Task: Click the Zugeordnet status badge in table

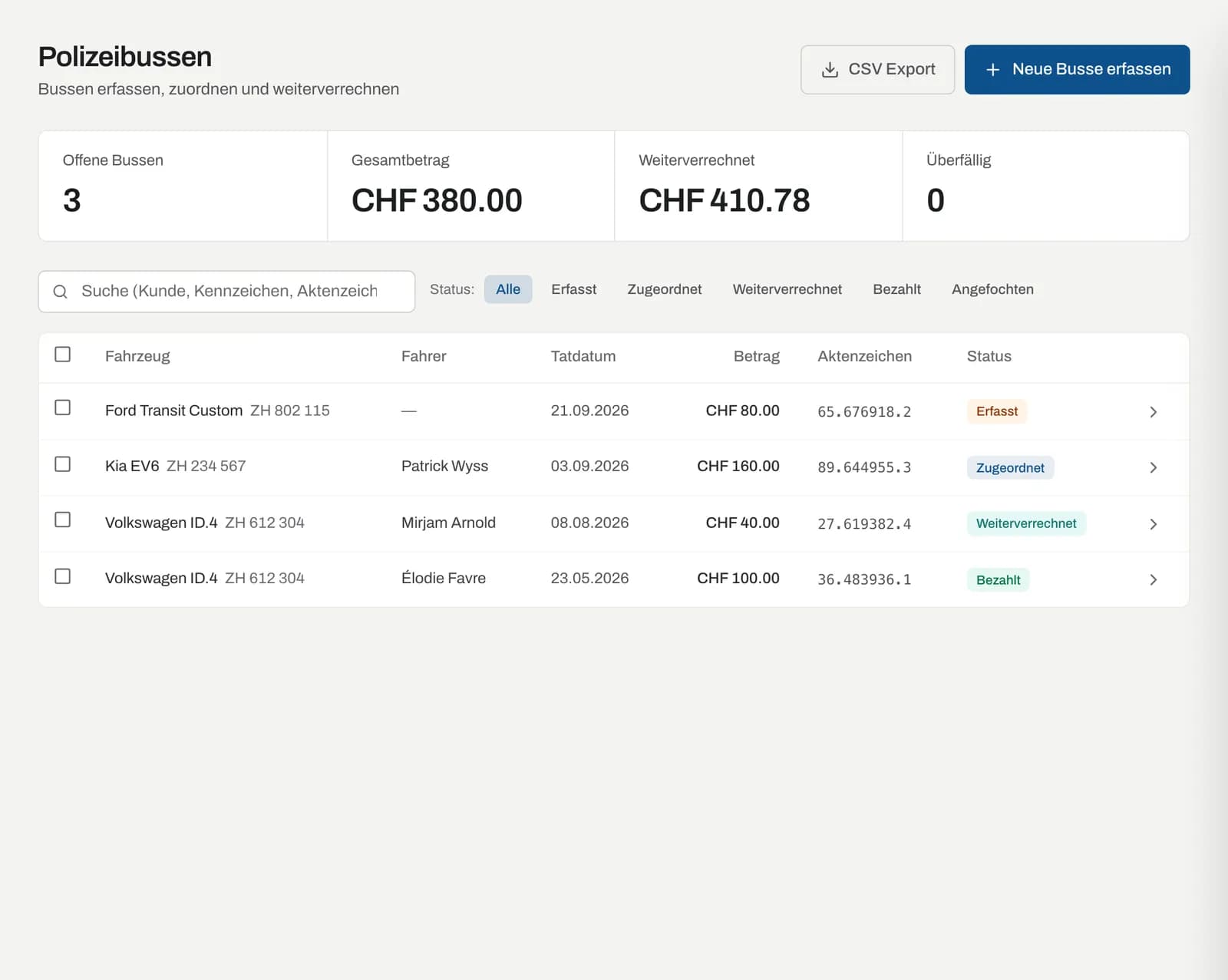Action: [1010, 468]
